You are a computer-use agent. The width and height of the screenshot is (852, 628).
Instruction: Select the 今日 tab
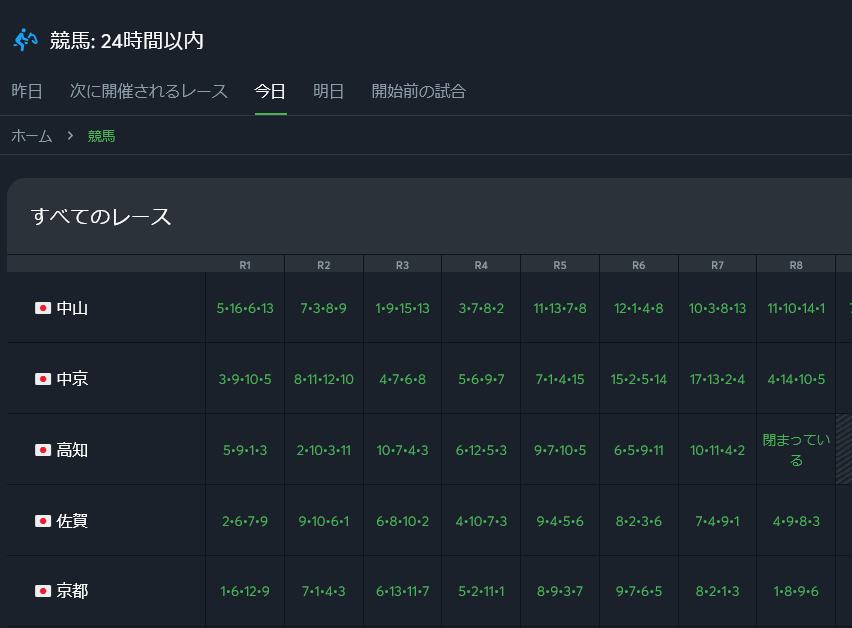[270, 92]
